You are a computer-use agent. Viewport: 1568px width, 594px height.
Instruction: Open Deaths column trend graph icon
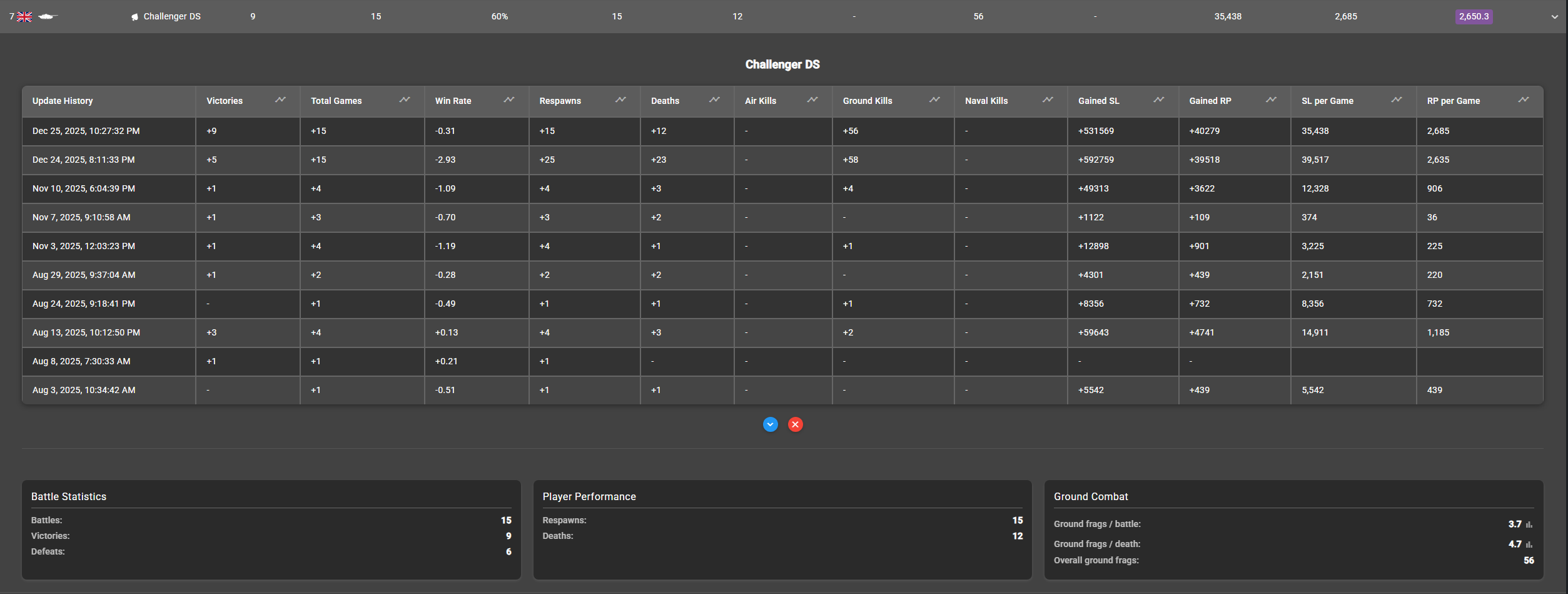[x=714, y=100]
